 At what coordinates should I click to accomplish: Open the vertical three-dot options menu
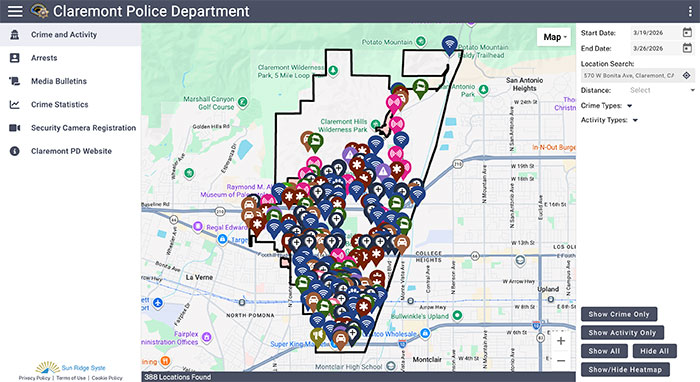tap(690, 11)
